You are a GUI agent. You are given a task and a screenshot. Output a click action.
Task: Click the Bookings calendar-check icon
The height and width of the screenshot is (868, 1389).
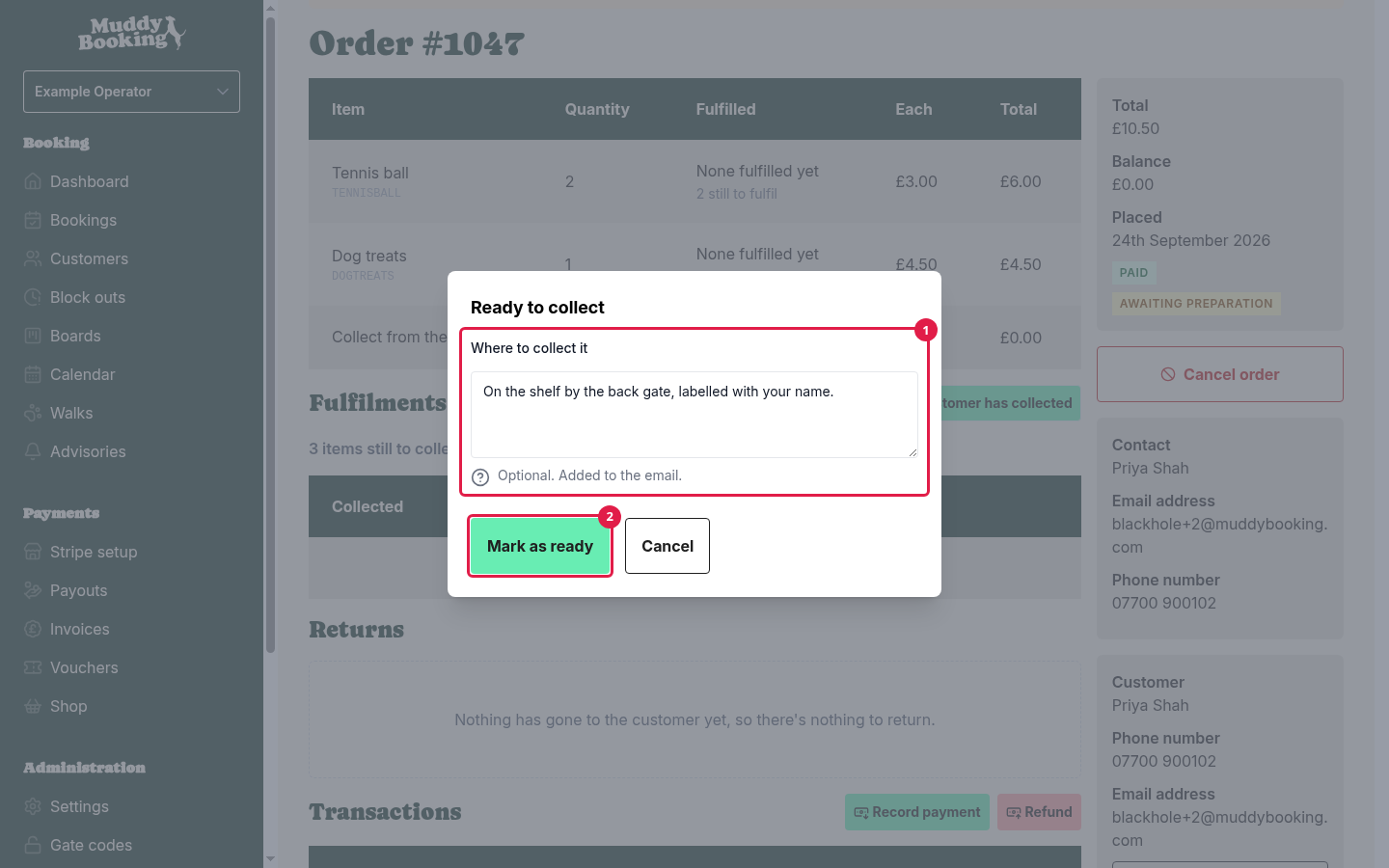point(33,220)
